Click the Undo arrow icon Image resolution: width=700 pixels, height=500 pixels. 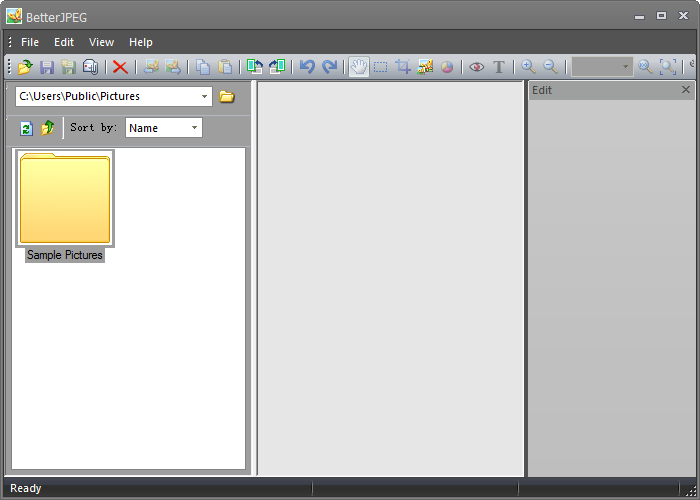pyautogui.click(x=307, y=67)
